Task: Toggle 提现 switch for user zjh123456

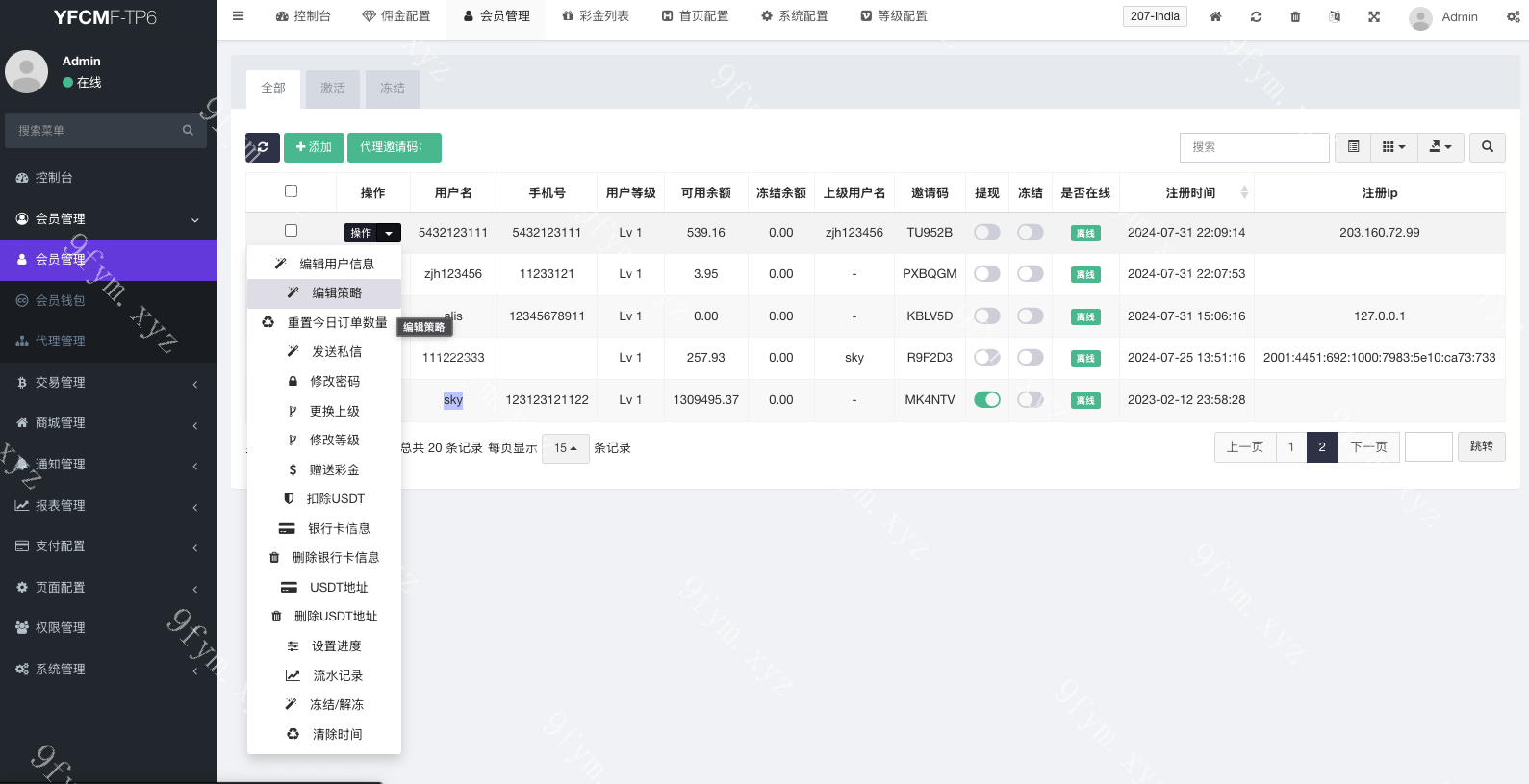Action: coord(987,274)
